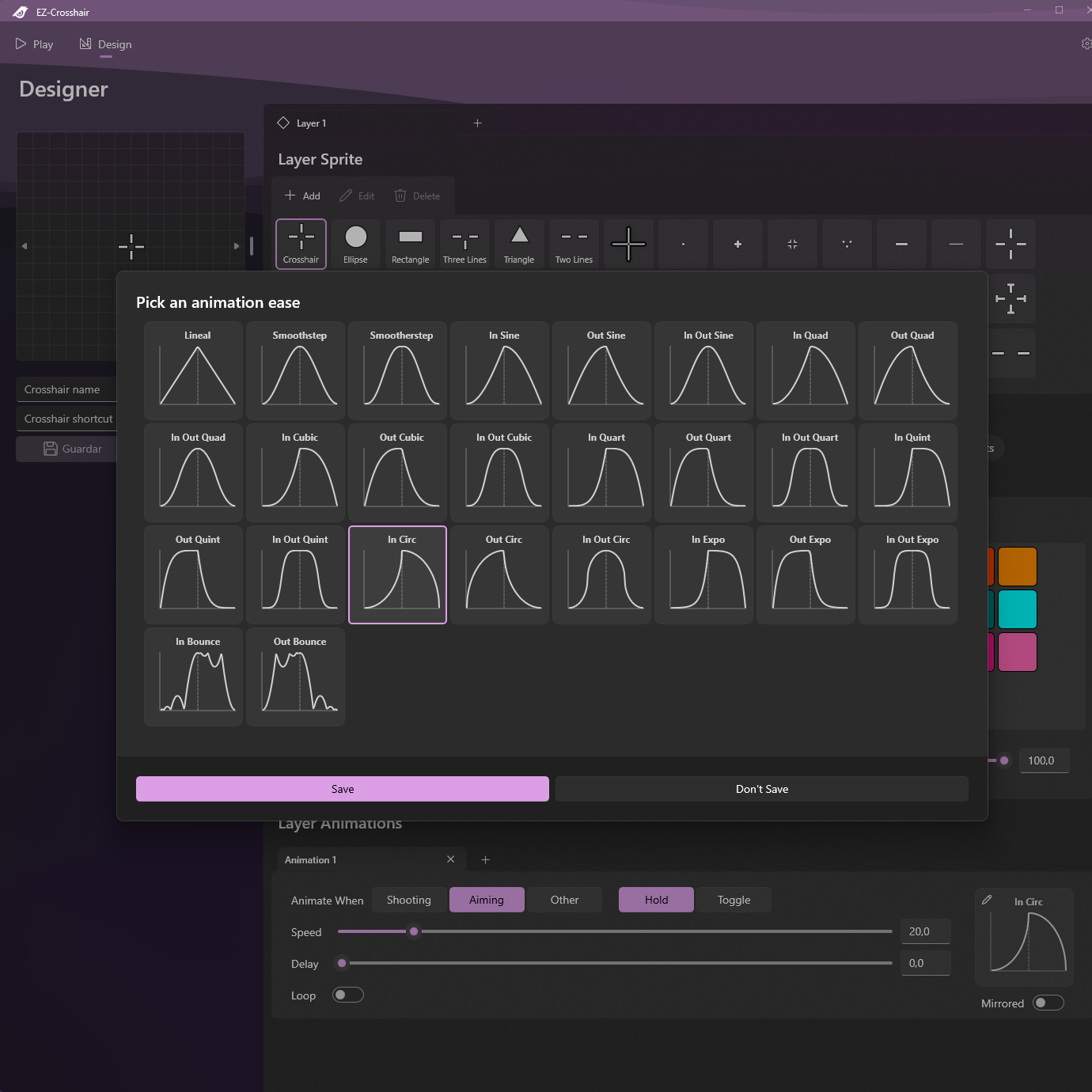Select the In Out Quint ease
The width and height of the screenshot is (1092, 1092).
click(295, 574)
